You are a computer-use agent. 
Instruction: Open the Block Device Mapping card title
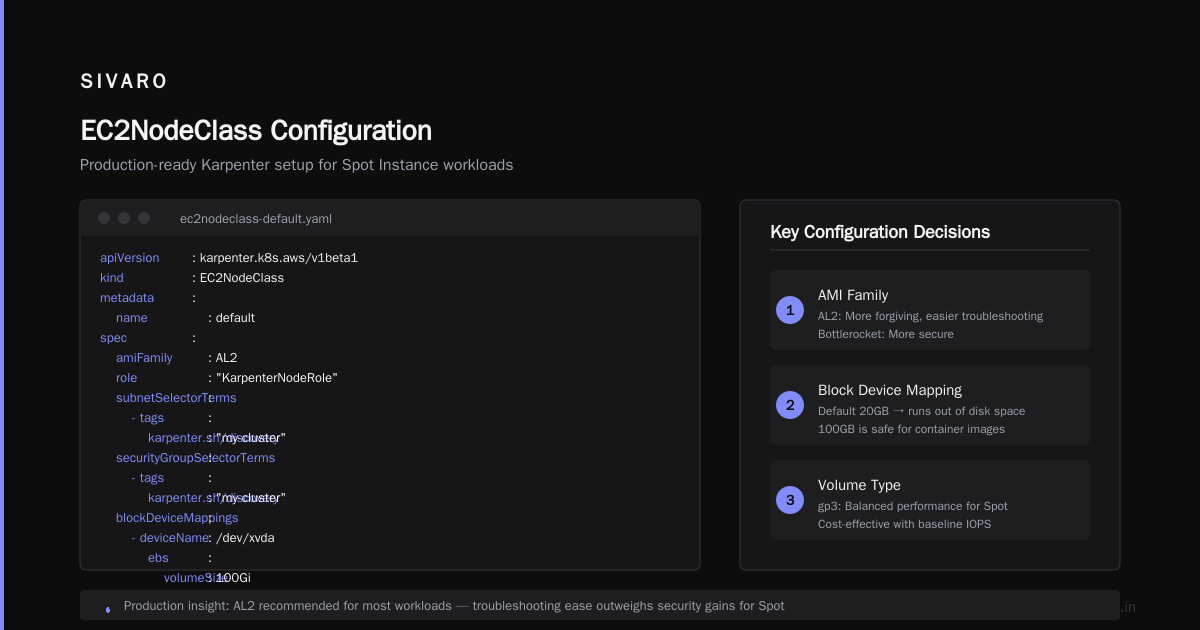coord(890,390)
